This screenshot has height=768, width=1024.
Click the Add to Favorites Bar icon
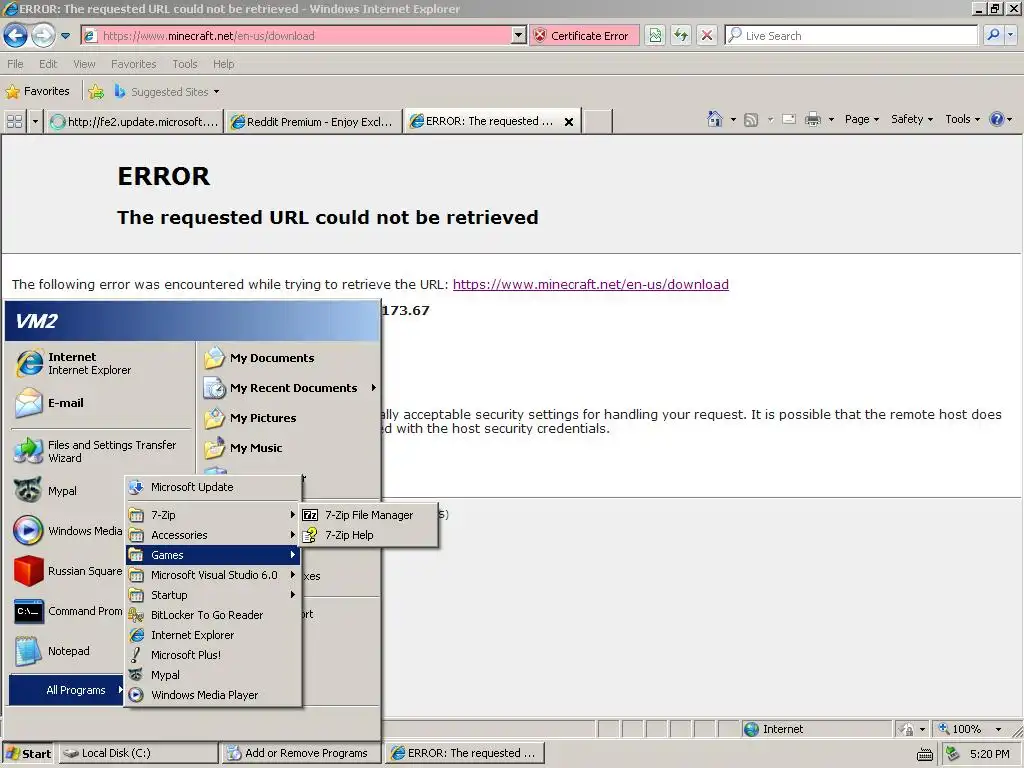tap(96, 91)
